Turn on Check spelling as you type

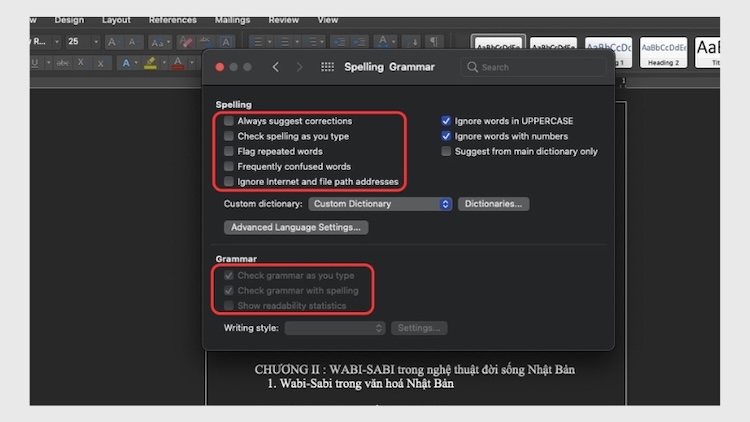229,136
